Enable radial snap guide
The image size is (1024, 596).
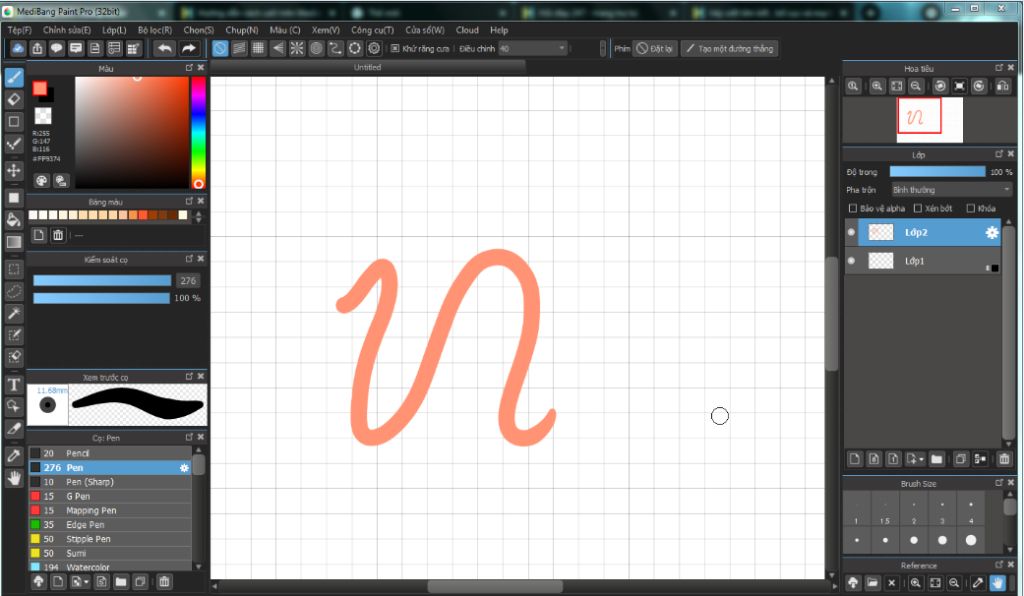[296, 48]
